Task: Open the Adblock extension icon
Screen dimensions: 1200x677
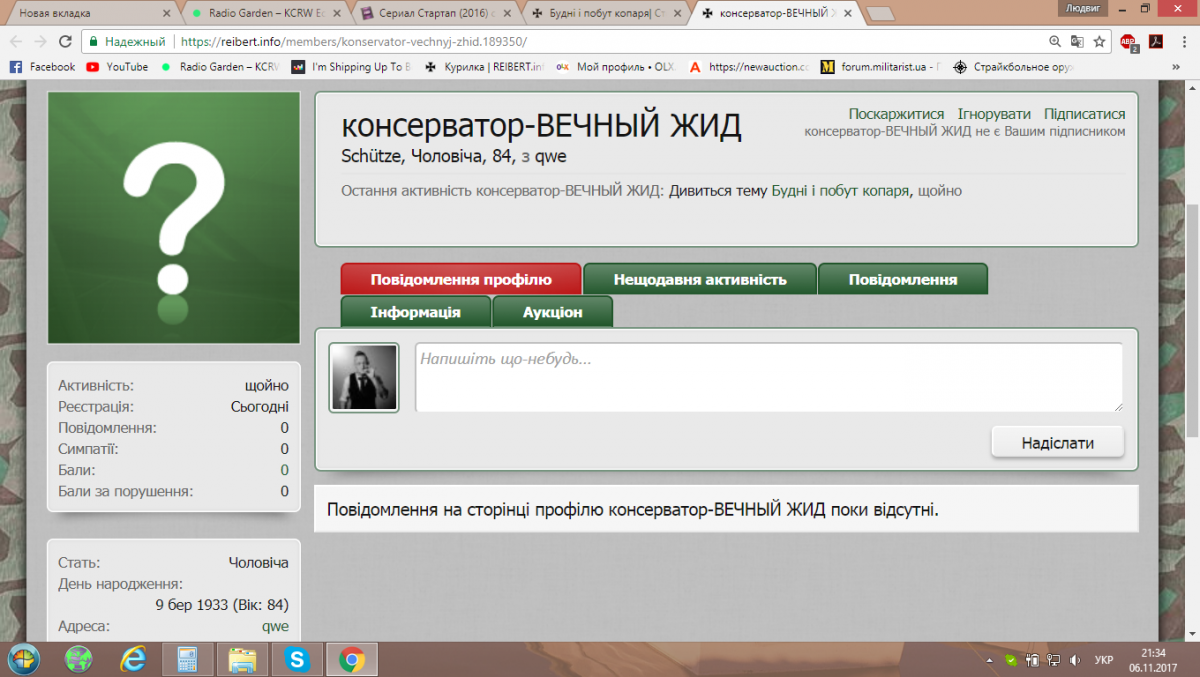Action: point(1128,42)
